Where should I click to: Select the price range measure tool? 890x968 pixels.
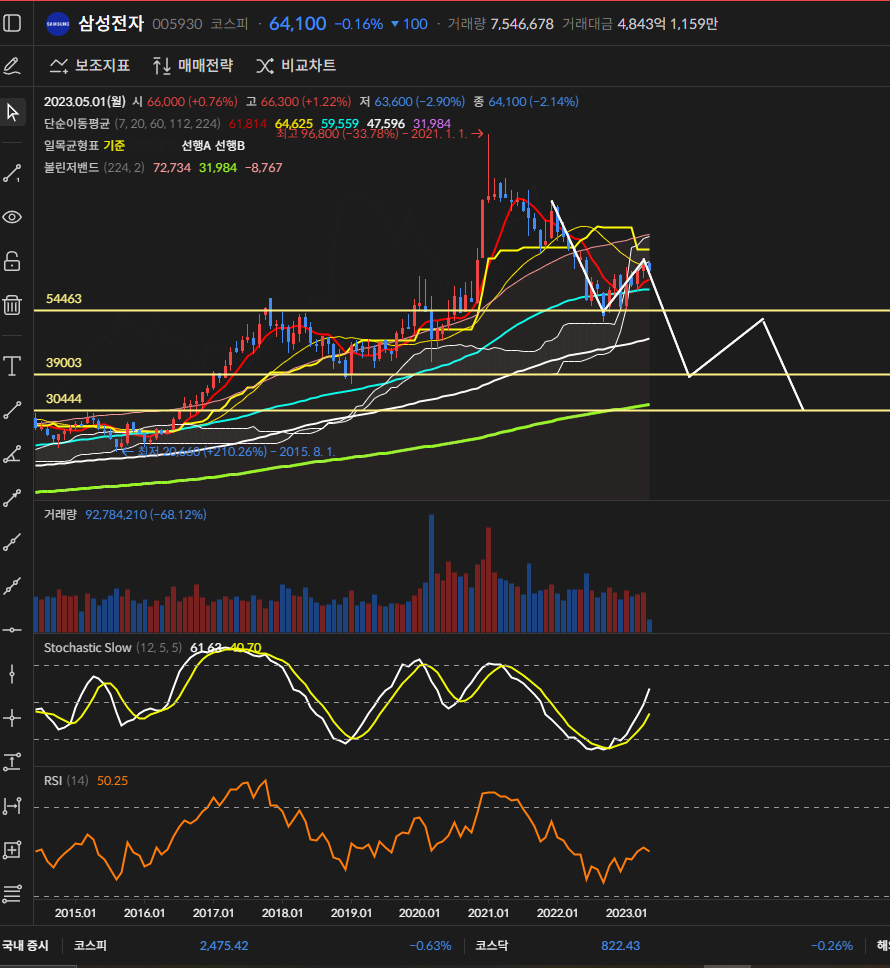tap(12, 762)
